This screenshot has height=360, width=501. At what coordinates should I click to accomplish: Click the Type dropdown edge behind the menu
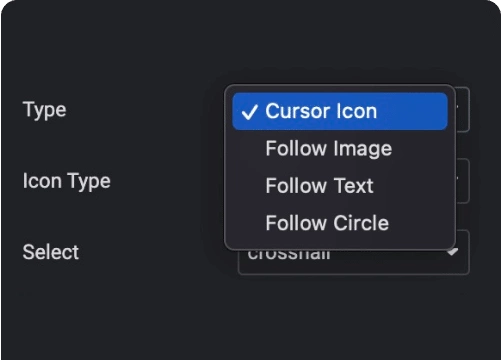[x=463, y=109]
